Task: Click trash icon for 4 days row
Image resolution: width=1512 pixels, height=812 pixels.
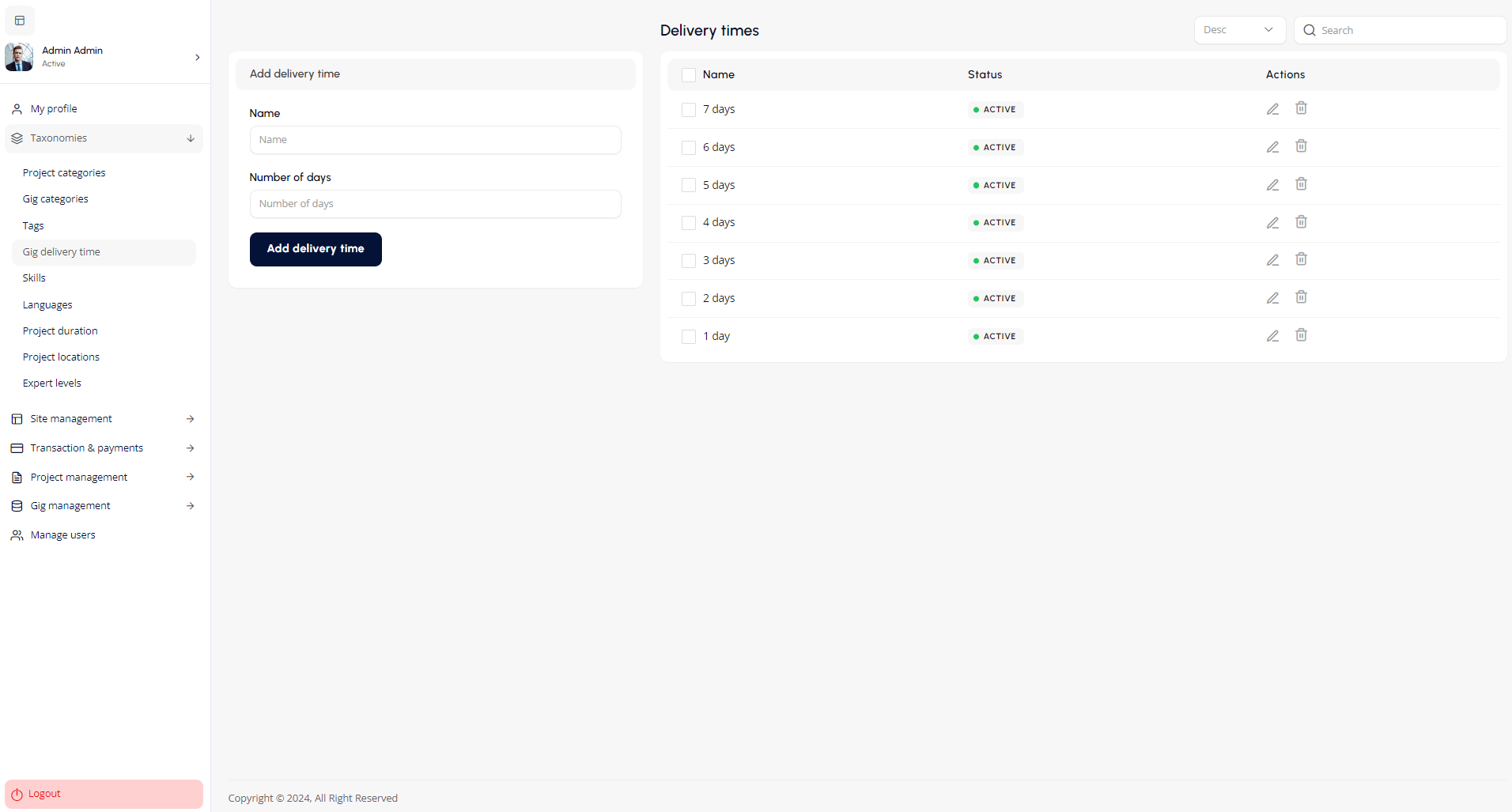Action: click(x=1301, y=222)
